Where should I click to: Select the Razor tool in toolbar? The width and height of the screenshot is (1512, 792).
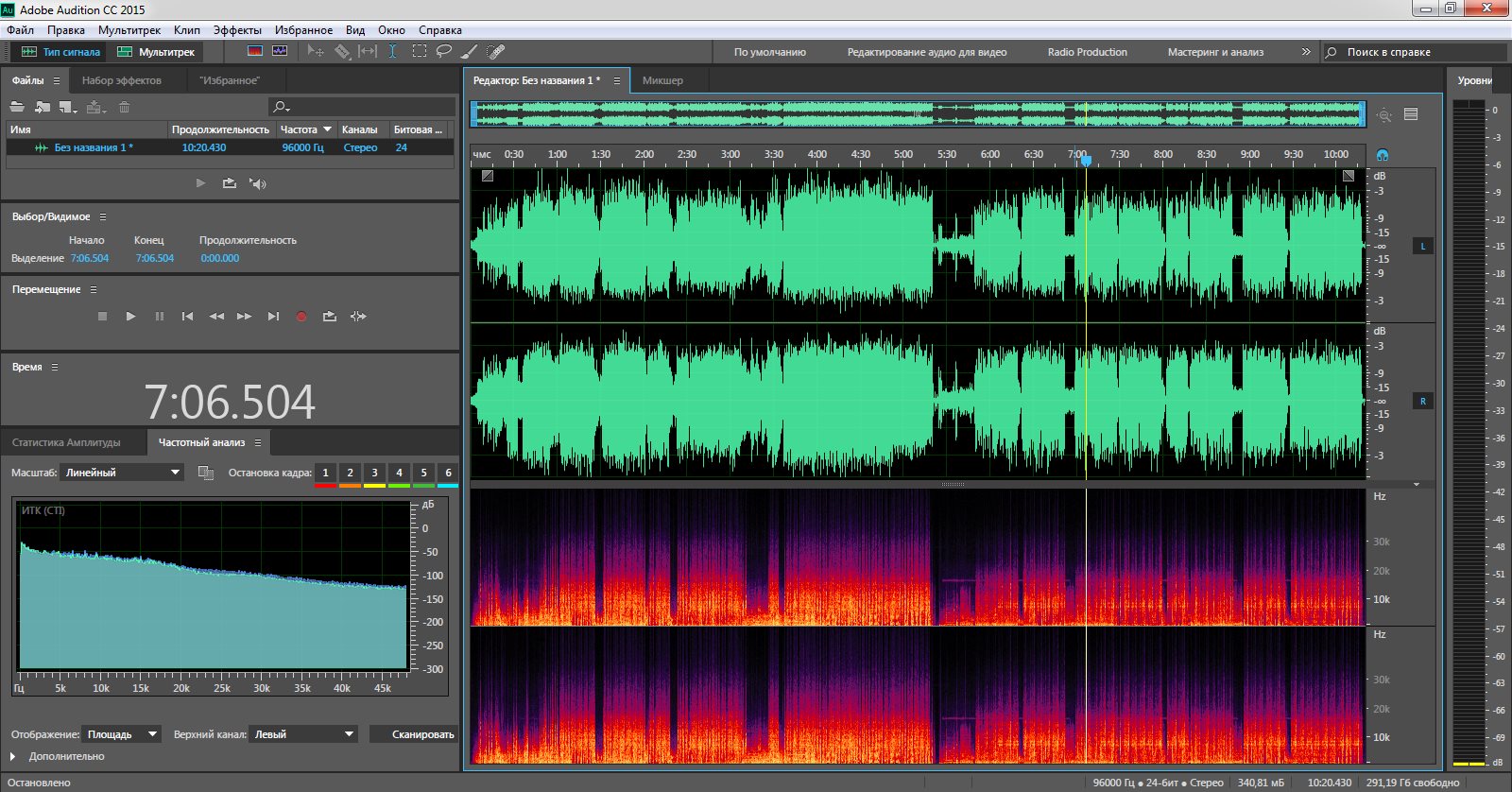pyautogui.click(x=342, y=51)
